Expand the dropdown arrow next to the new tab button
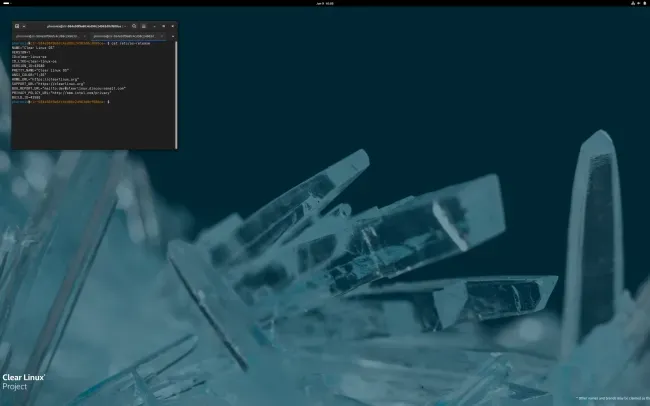This screenshot has width=650, height=406. [24, 26]
